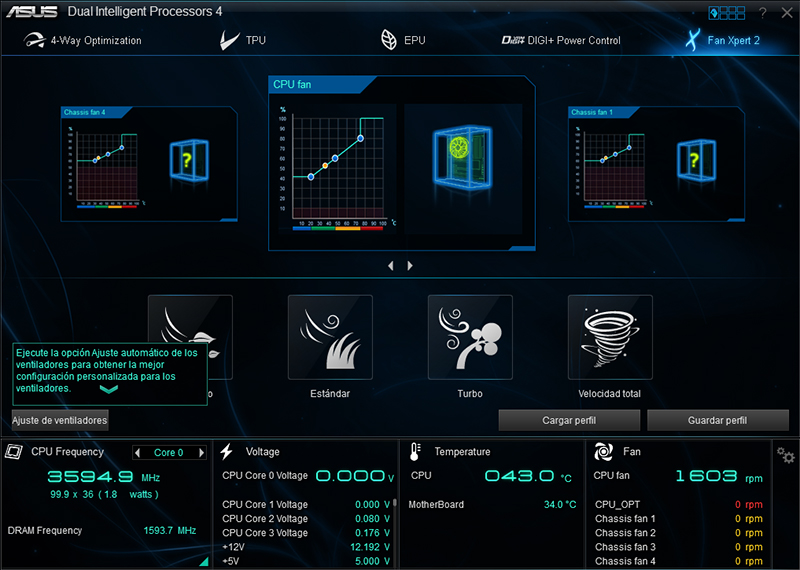800x570 pixels.
Task: Expand CPU Frequency panel corner triangle
Action: click(x=204, y=562)
